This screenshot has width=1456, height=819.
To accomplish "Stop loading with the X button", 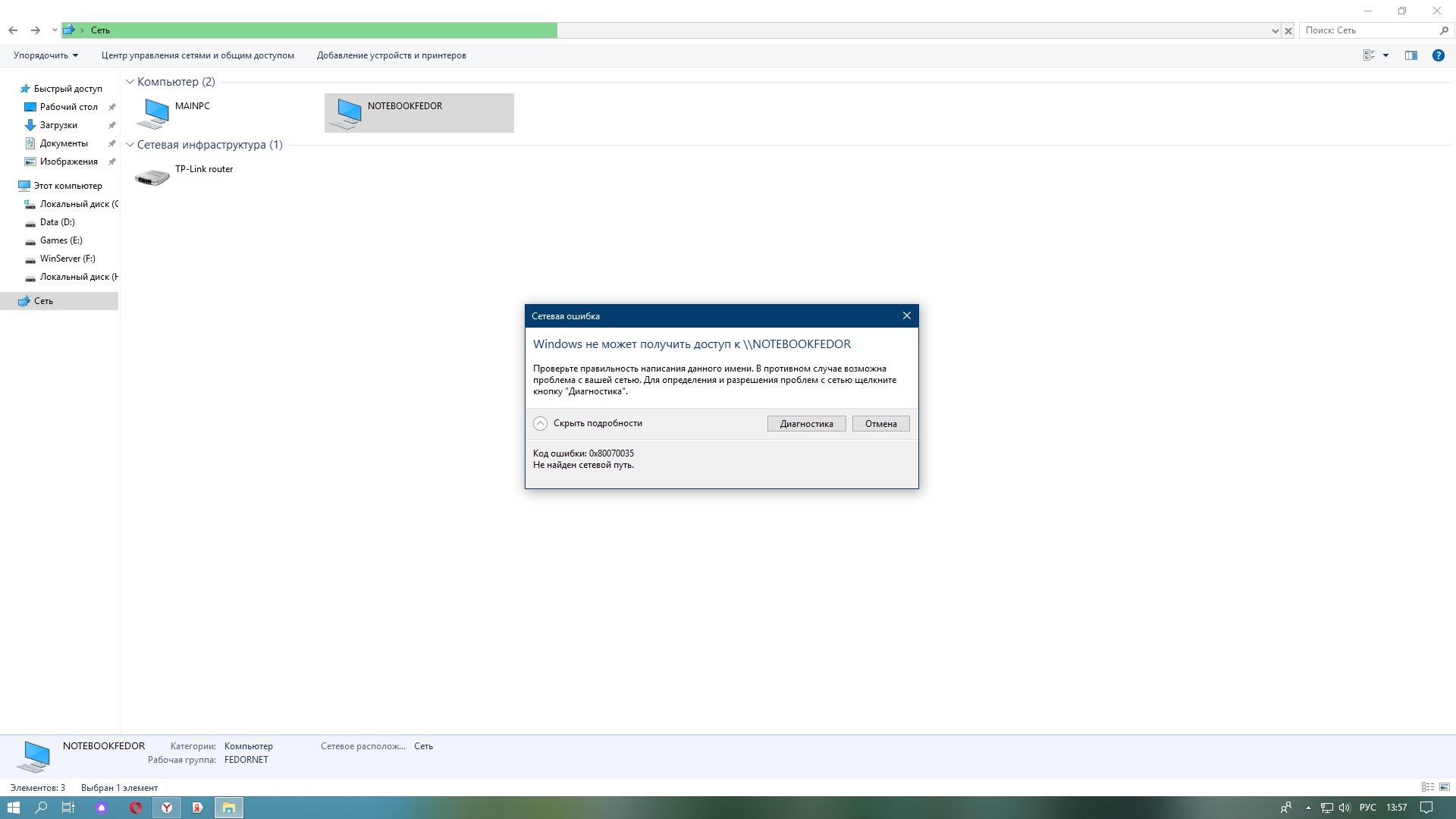I will 1288,31.
